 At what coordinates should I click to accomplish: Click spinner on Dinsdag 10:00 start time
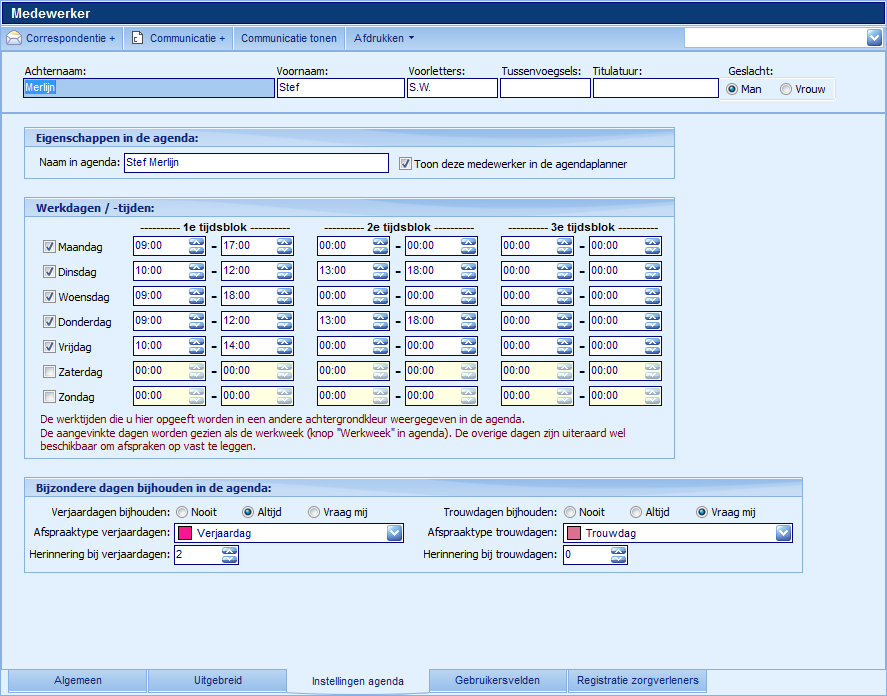196,270
